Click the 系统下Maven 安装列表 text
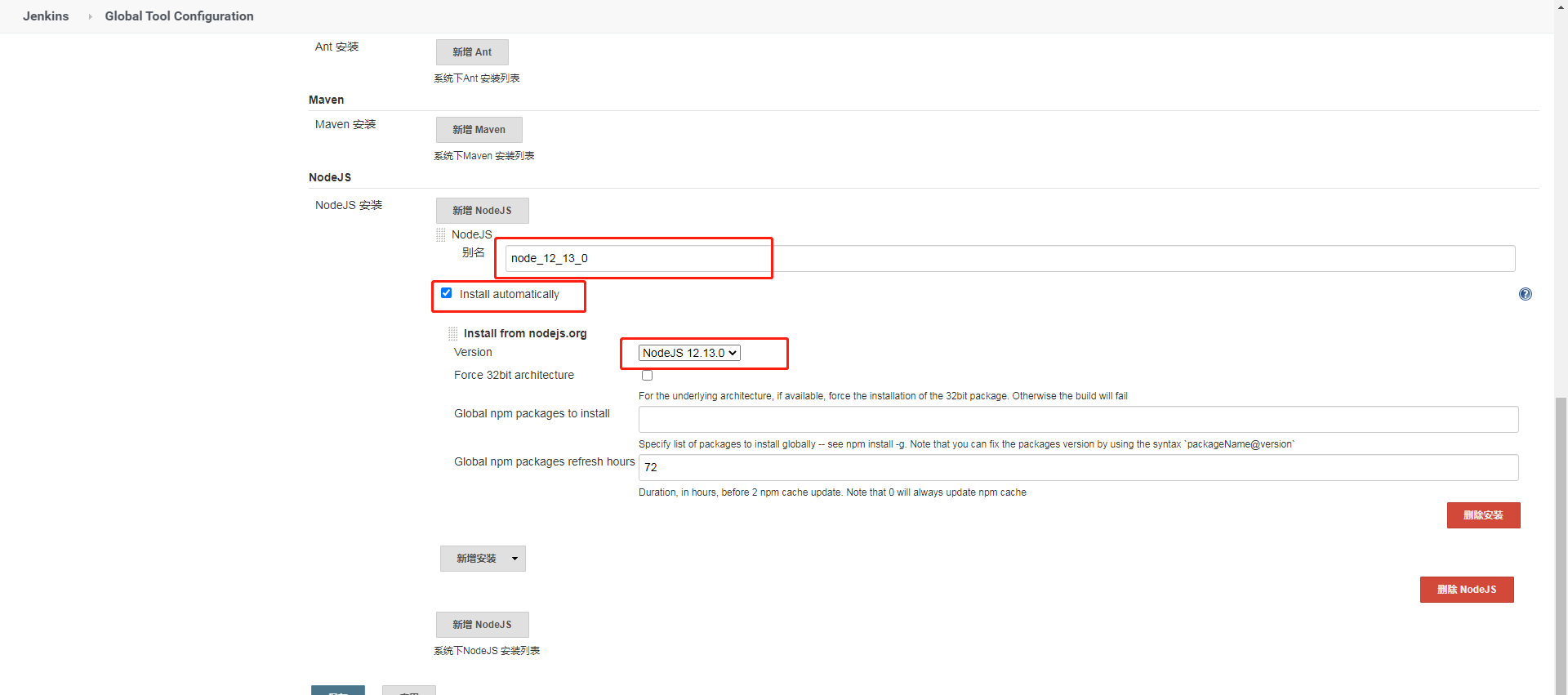 click(484, 156)
